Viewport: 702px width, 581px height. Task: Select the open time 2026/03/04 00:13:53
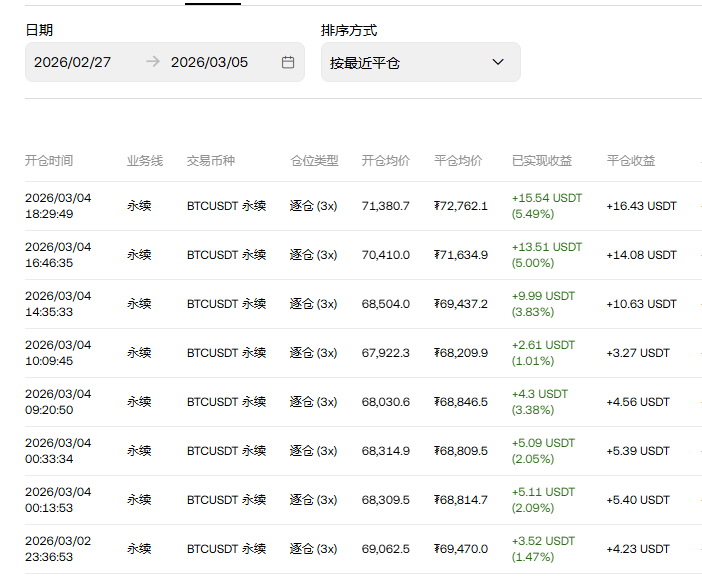[58, 500]
